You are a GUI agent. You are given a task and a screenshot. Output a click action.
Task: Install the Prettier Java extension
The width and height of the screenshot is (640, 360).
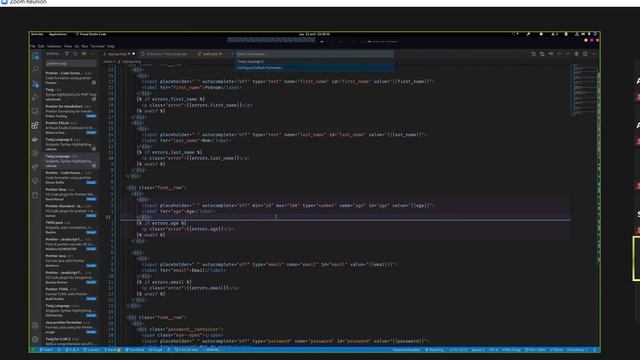point(91,266)
